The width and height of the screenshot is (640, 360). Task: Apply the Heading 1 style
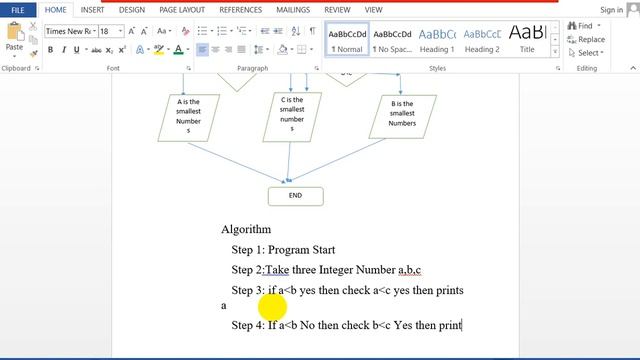(437, 40)
